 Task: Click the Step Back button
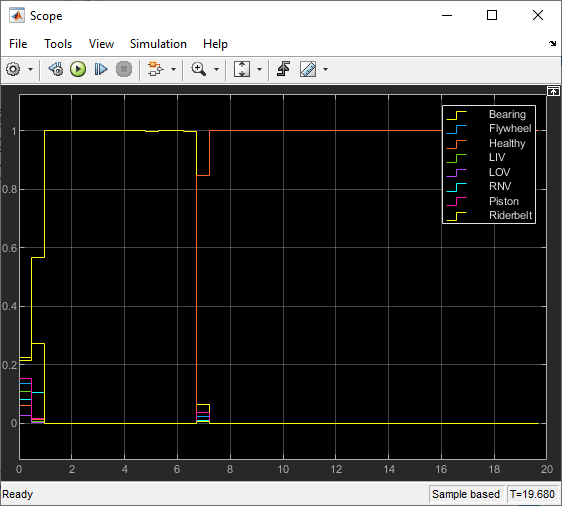point(56,69)
